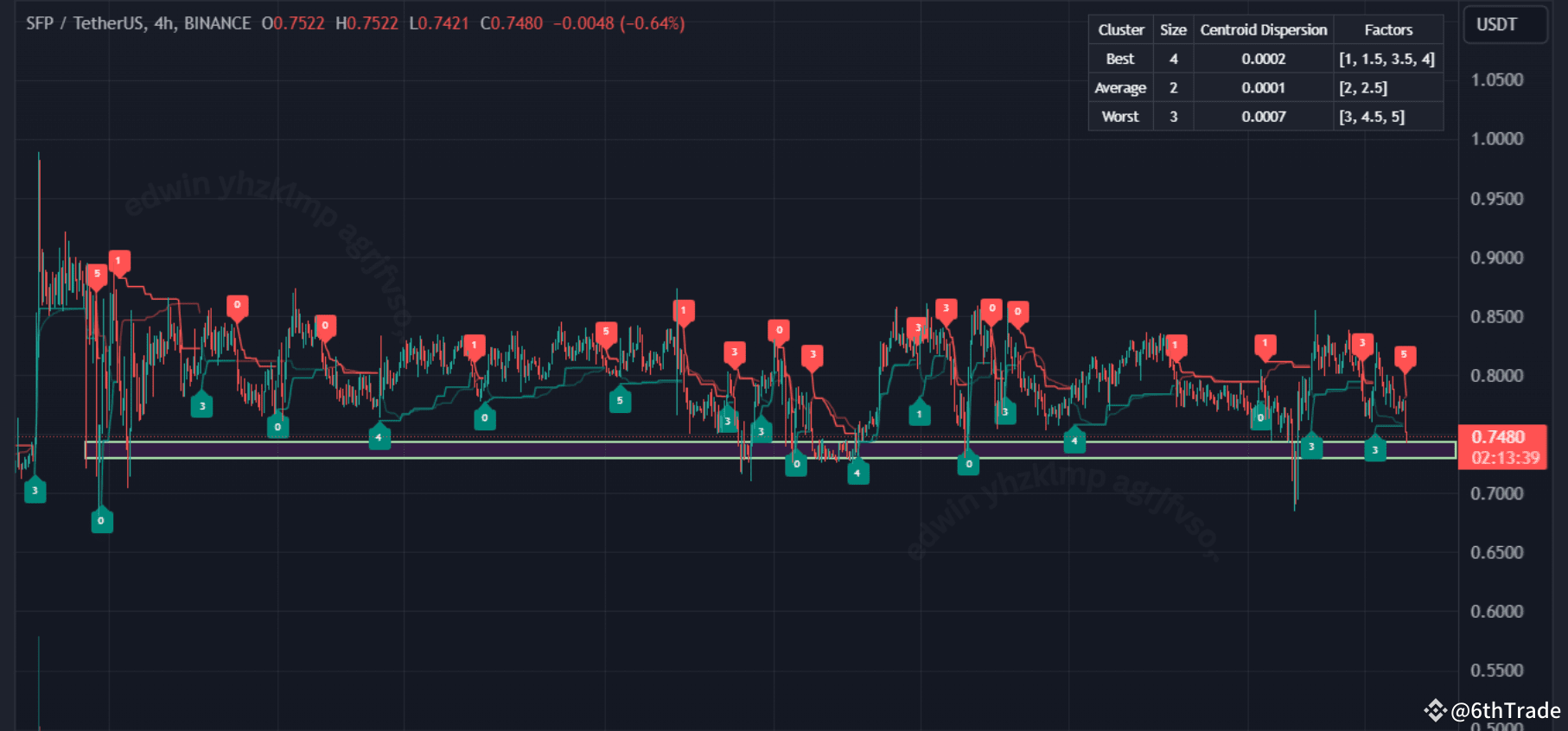Click the 0.9000 price axis label
Screen dimensions: 1568x731
pos(1497,257)
